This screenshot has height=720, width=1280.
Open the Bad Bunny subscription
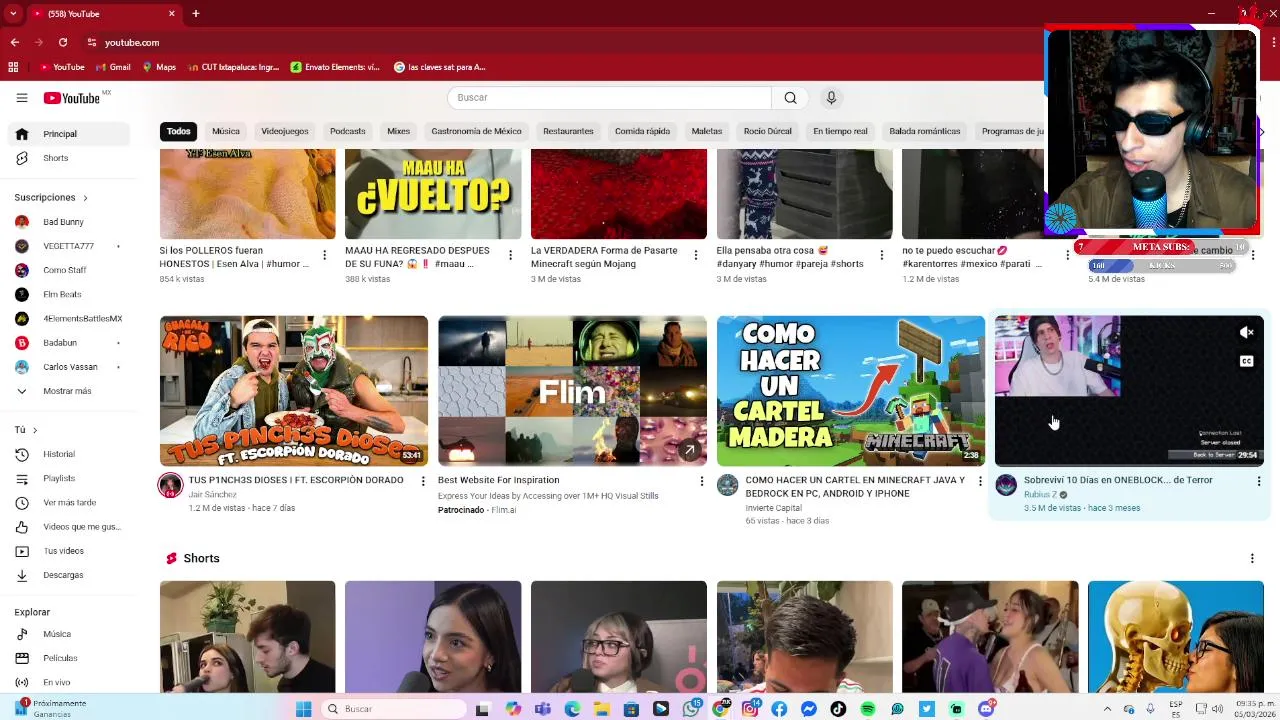pos(68,222)
